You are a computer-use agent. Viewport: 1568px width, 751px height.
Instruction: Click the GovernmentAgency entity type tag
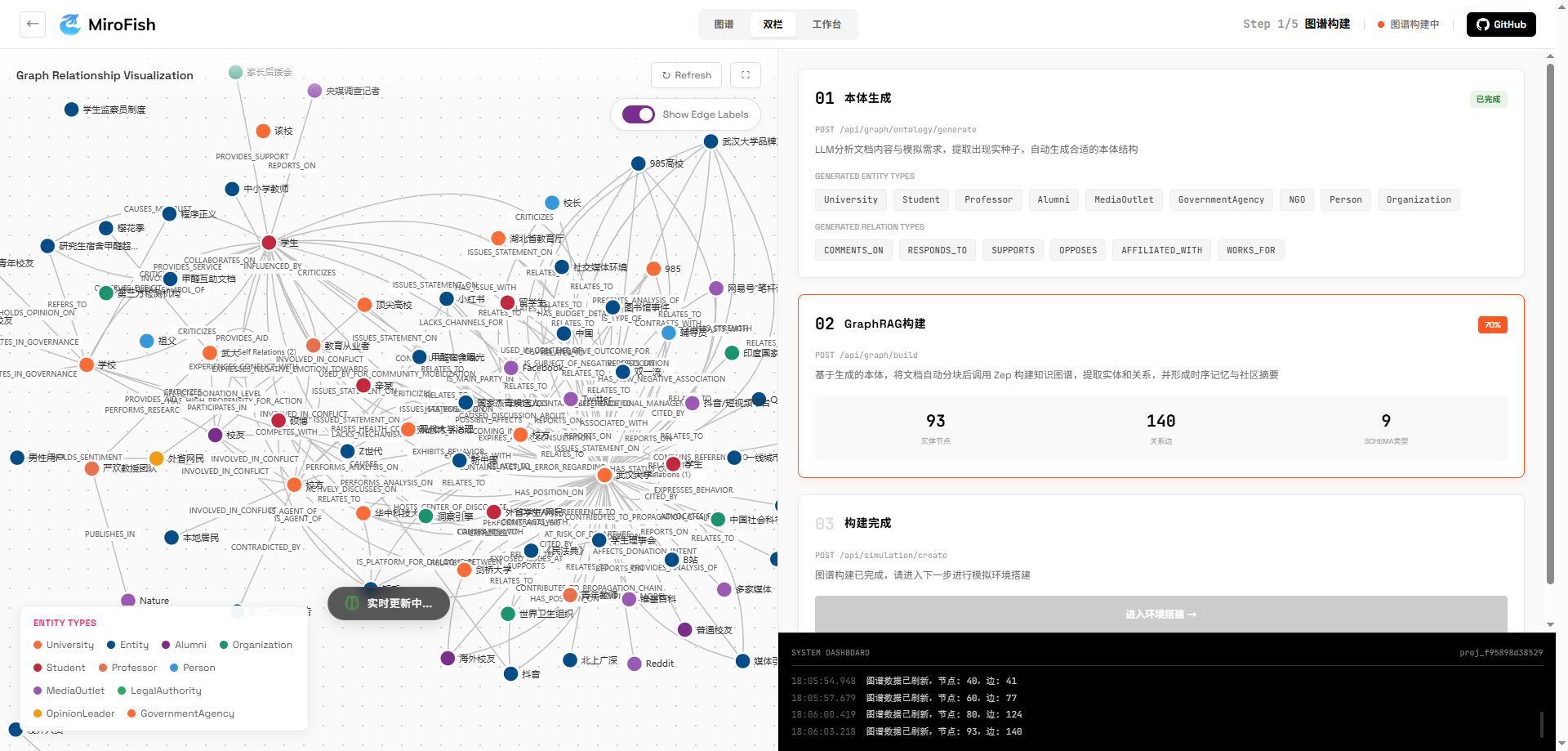[1220, 199]
